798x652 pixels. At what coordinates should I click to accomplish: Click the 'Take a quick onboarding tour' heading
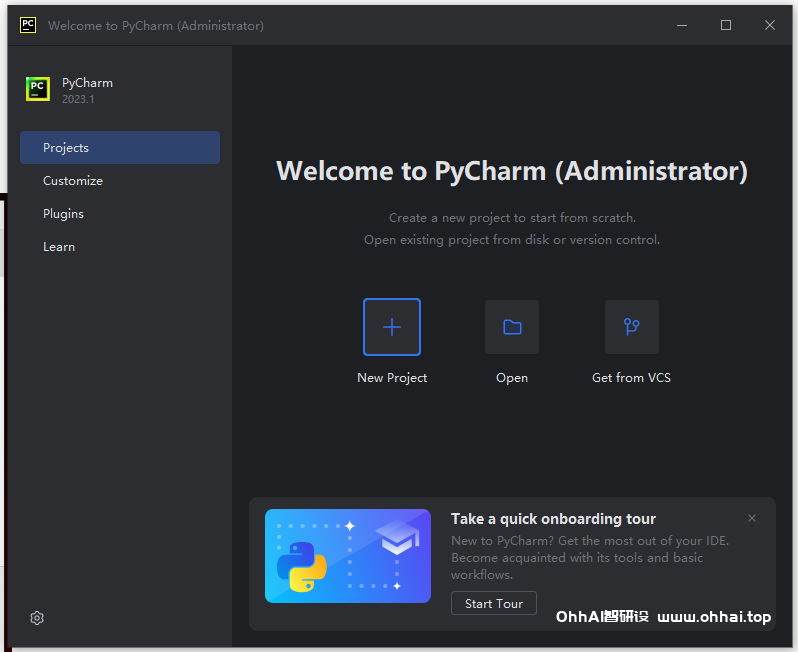coord(553,519)
